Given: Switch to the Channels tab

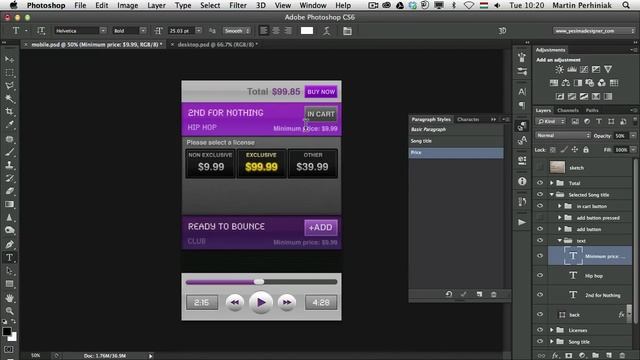Looking at the screenshot, I should pyautogui.click(x=568, y=110).
